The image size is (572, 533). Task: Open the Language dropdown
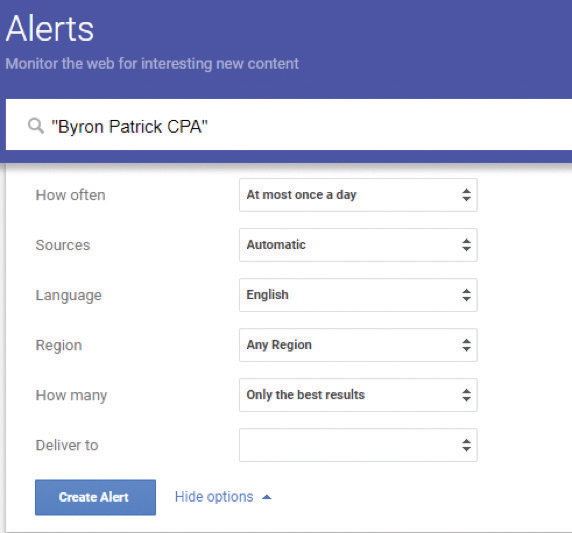point(358,295)
